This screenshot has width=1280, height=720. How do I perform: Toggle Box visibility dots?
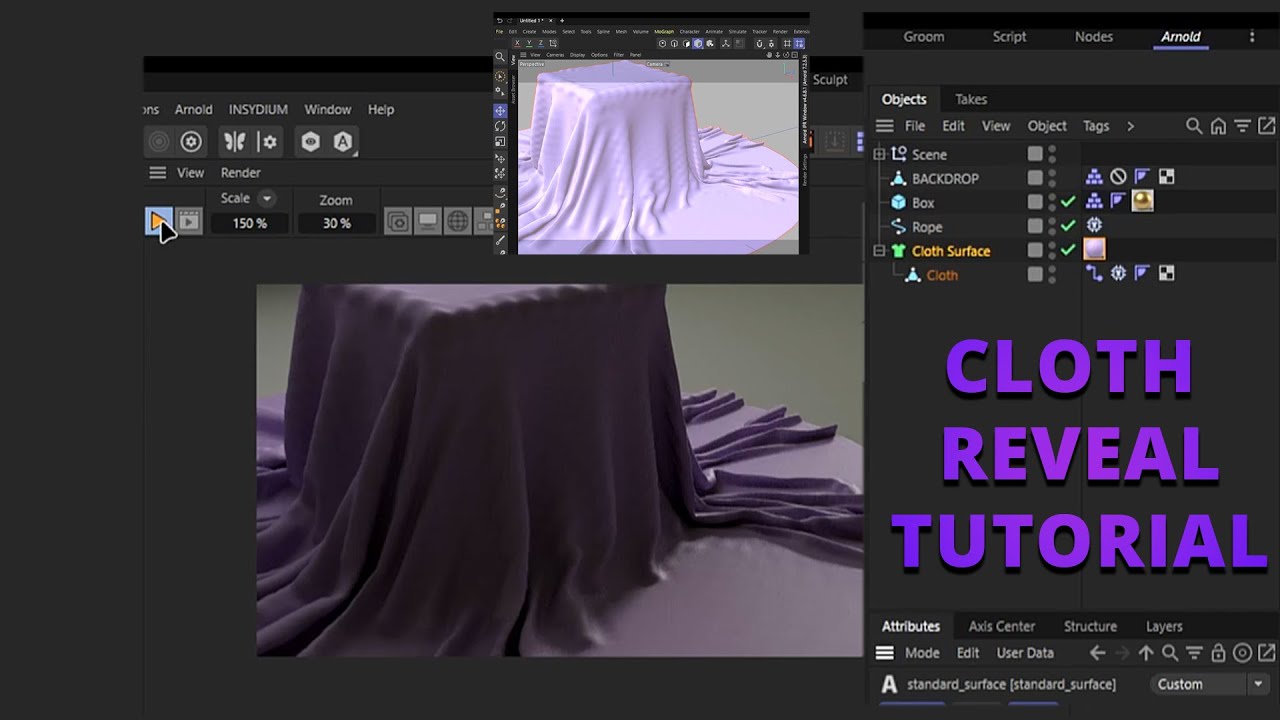point(1052,202)
